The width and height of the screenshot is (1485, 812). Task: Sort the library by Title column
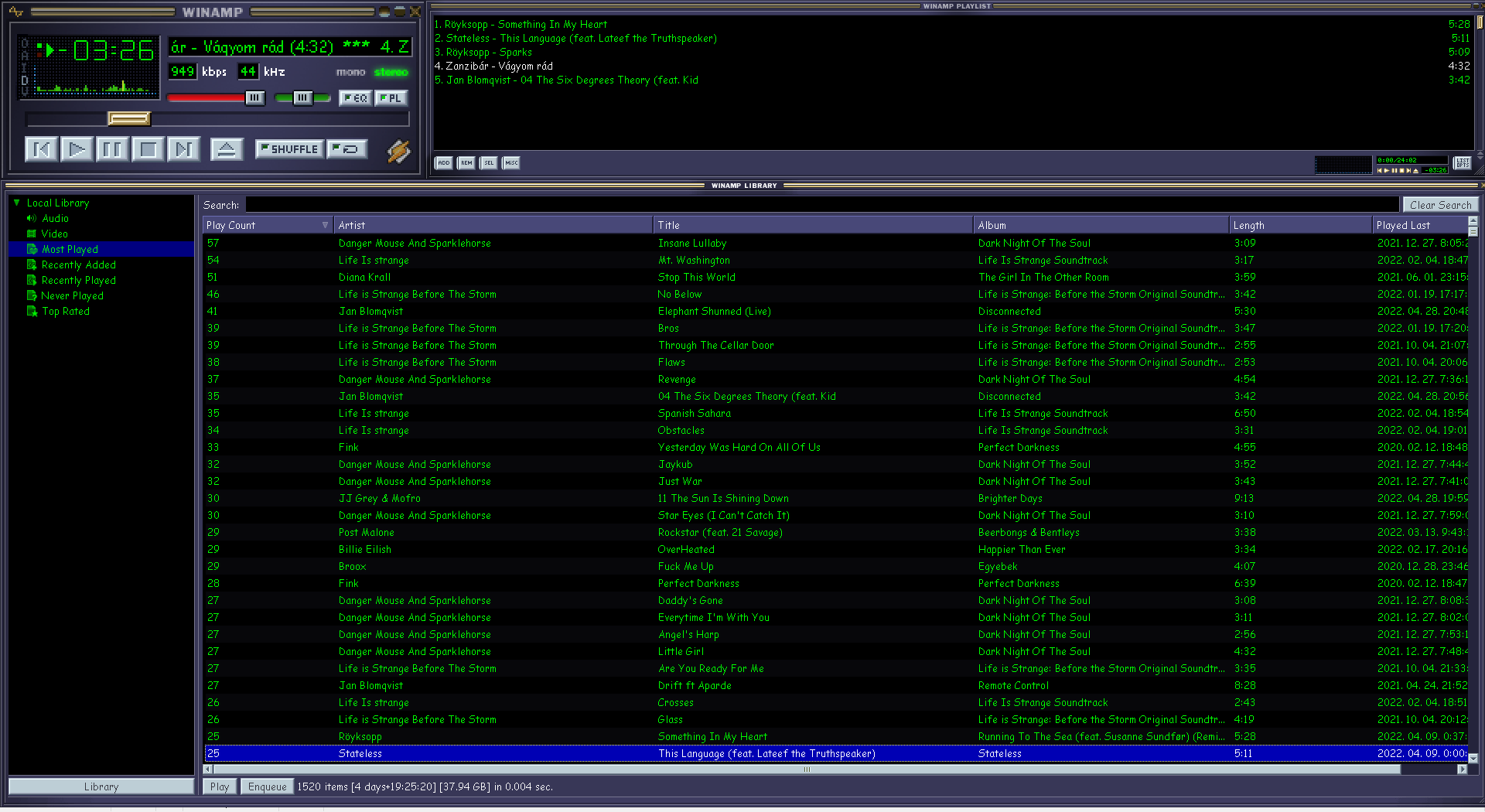click(813, 226)
